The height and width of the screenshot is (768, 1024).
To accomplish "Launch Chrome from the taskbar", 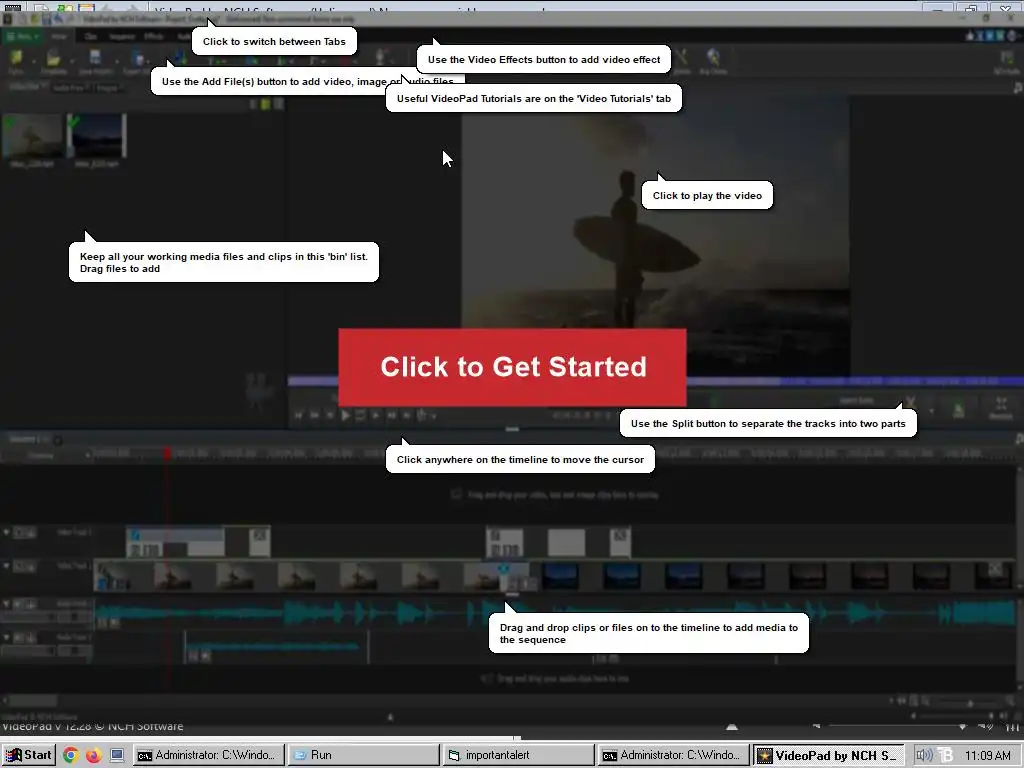I will 71,756.
